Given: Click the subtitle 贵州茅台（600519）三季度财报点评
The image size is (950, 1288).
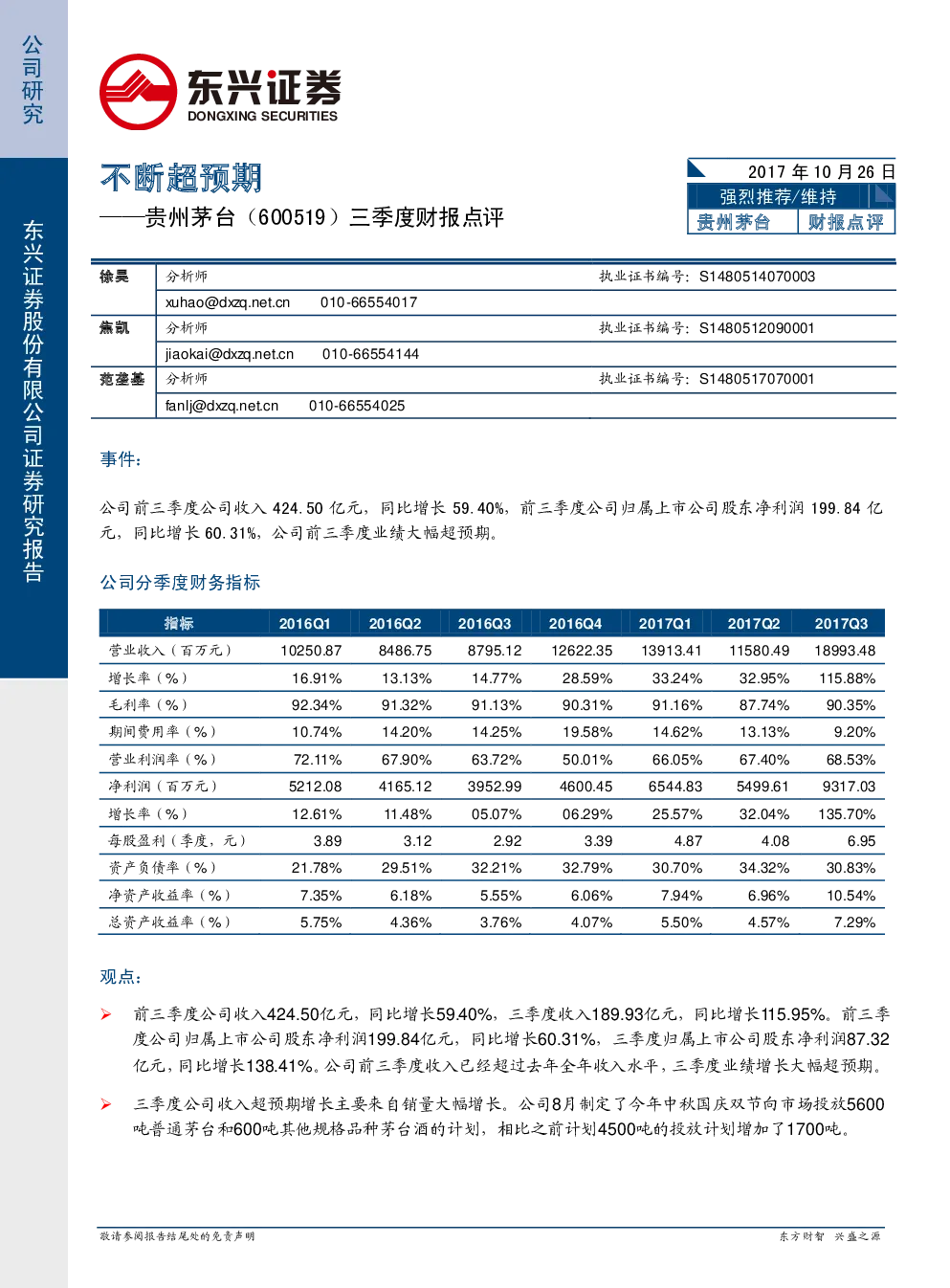Looking at the screenshot, I should [324, 217].
